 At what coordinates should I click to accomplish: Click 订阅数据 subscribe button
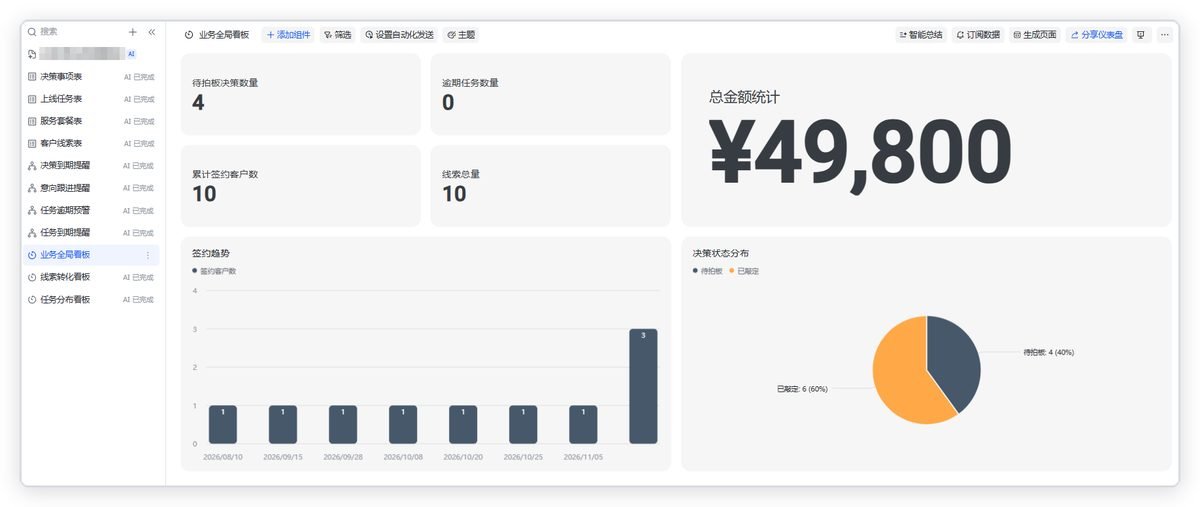pyautogui.click(x=978, y=34)
